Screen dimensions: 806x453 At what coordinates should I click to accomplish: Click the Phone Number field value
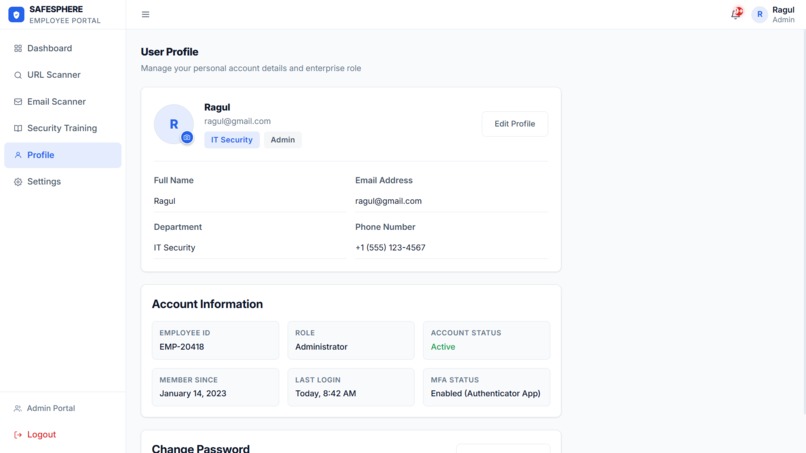(x=390, y=248)
